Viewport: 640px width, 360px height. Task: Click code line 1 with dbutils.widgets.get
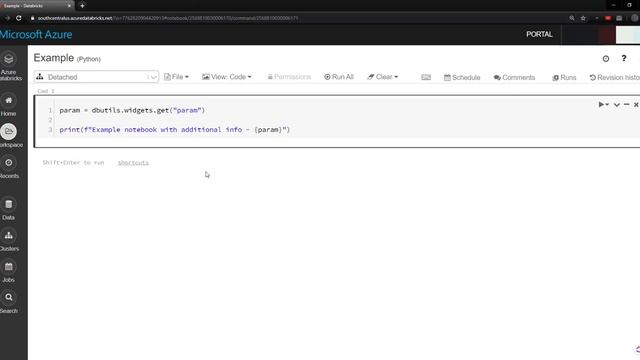pyautogui.click(x=132, y=110)
